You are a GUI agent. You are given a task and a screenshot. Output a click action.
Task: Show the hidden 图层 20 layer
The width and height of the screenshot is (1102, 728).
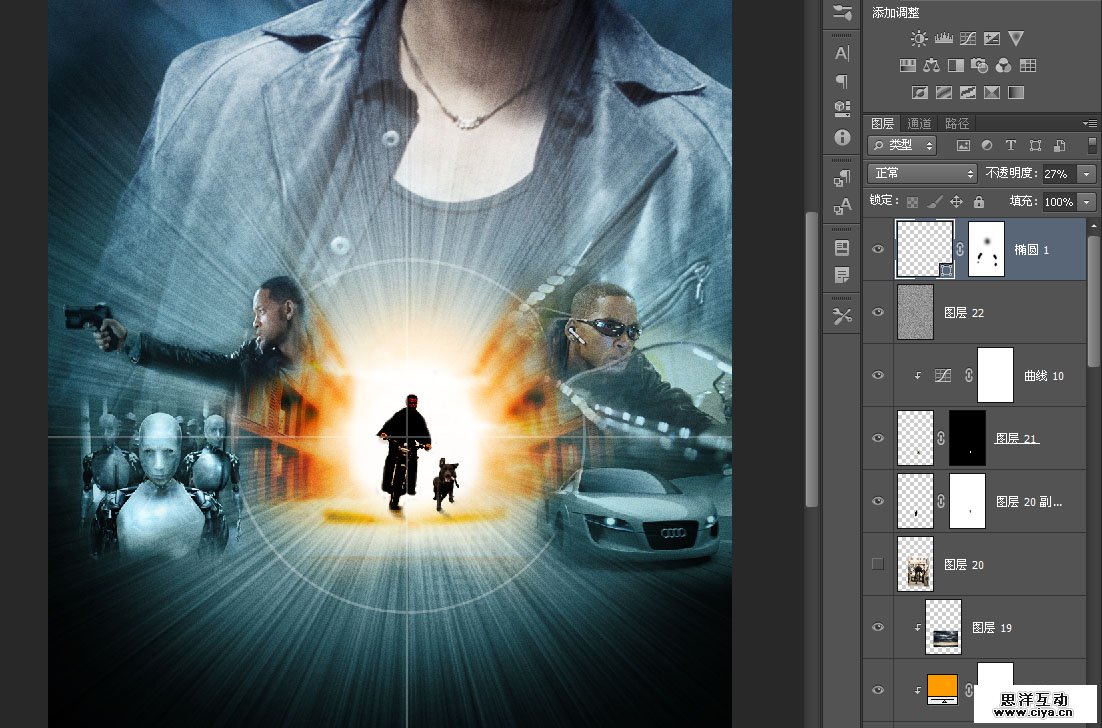(878, 565)
